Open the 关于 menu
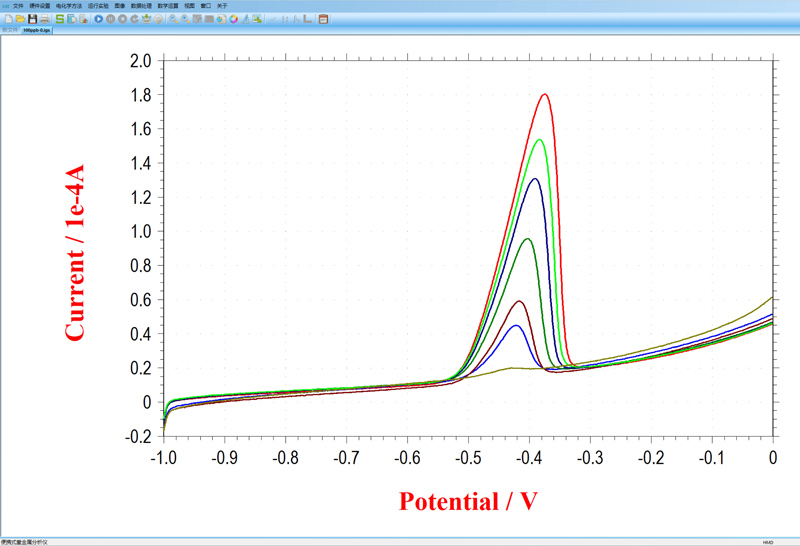This screenshot has width=800, height=546. click(222, 6)
